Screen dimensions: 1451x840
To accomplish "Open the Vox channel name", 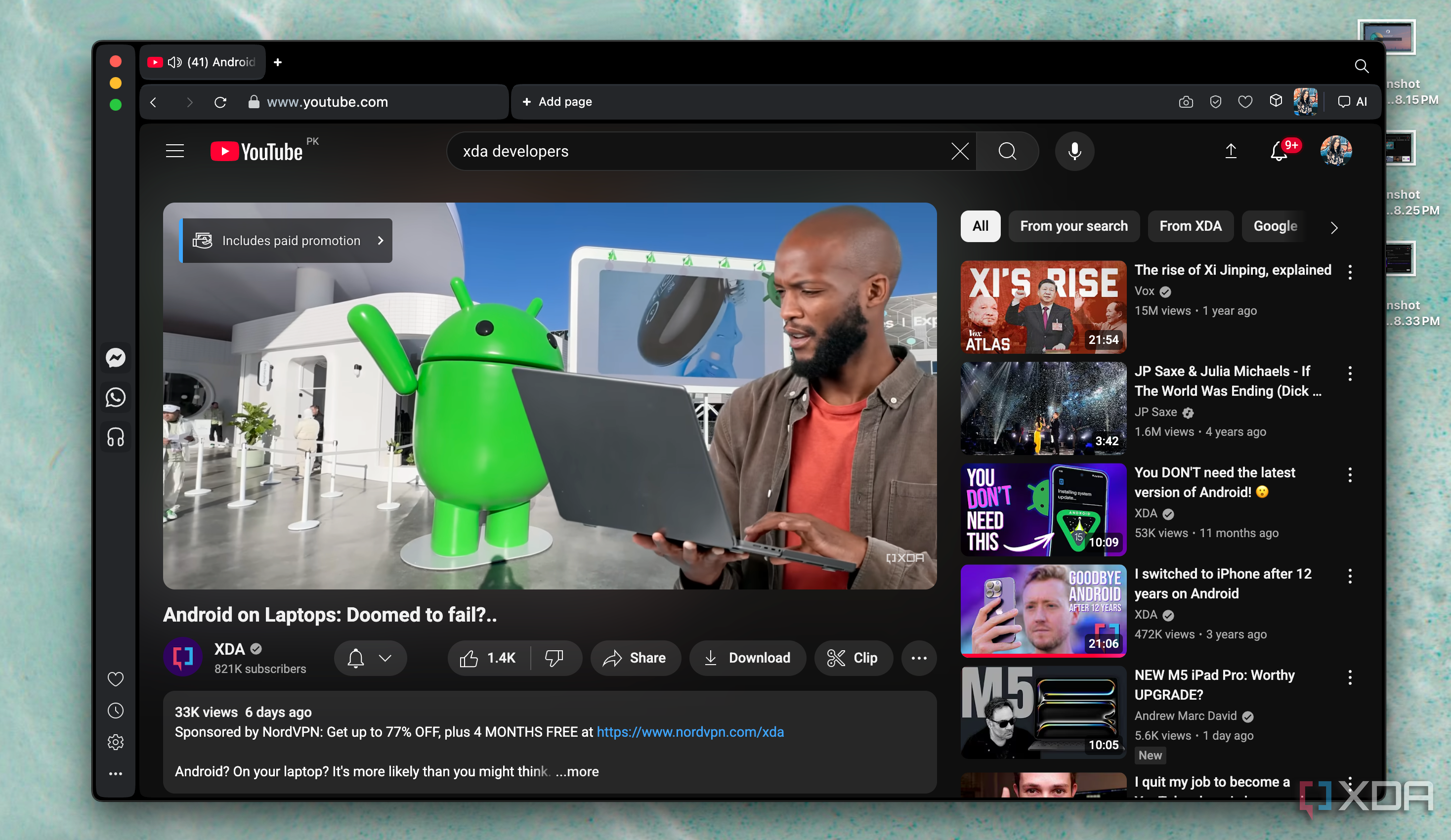I will pyautogui.click(x=1144, y=292).
